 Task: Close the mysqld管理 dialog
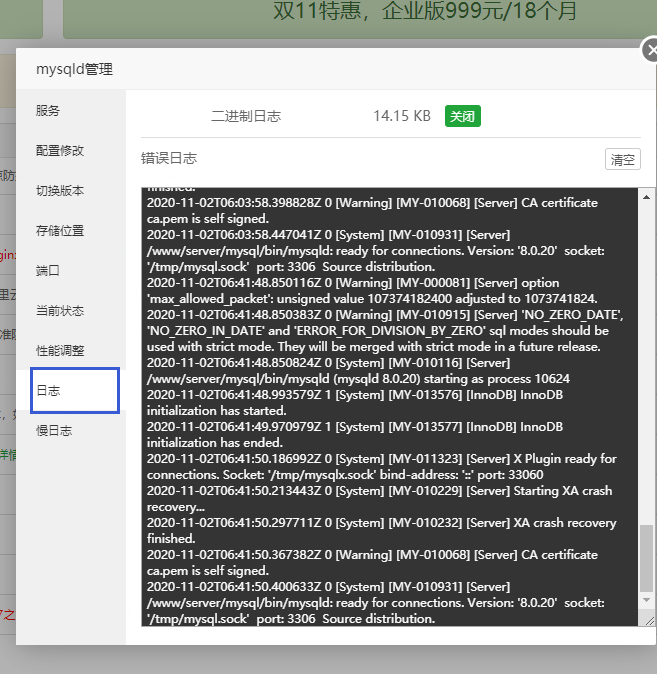[x=650, y=50]
